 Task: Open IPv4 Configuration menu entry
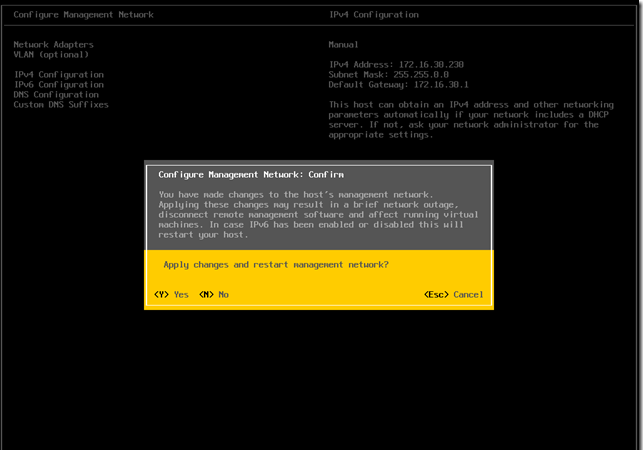[59, 75]
